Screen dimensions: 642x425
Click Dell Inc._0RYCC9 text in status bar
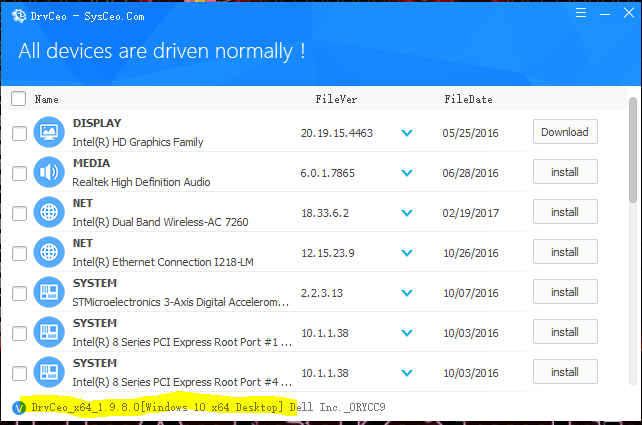337,407
